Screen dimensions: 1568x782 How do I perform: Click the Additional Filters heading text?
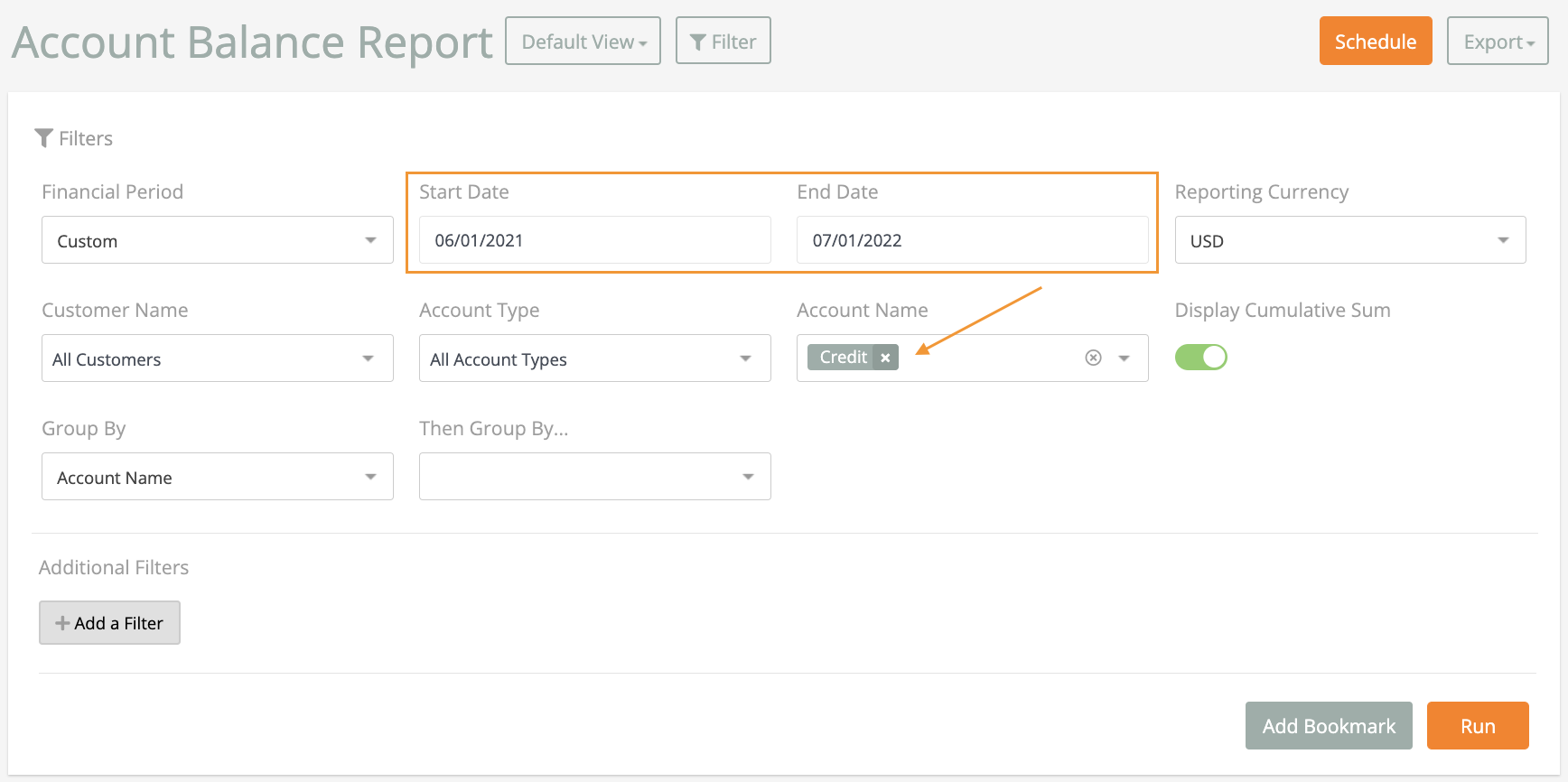click(x=114, y=567)
